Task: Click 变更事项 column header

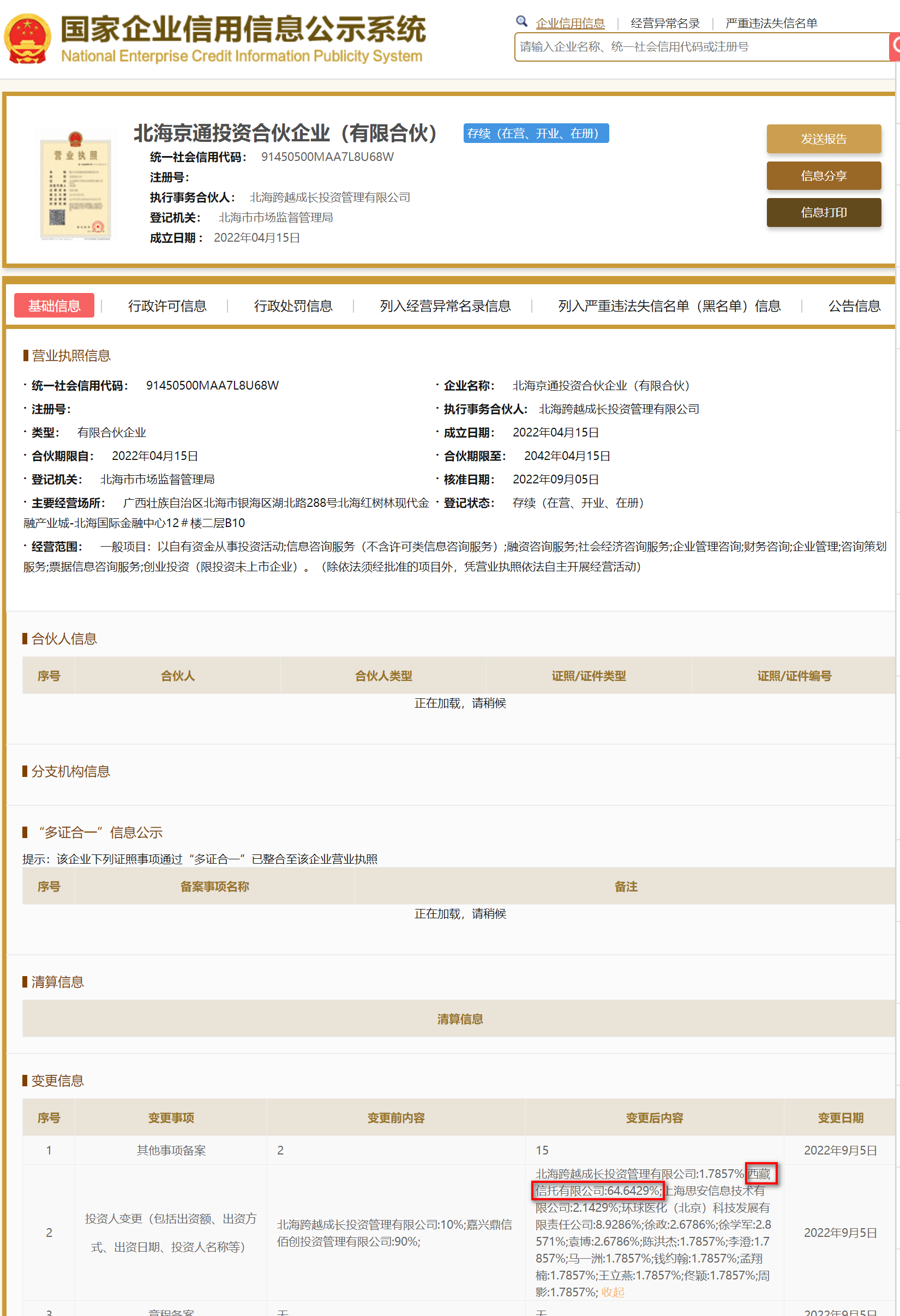Action: click(171, 1117)
